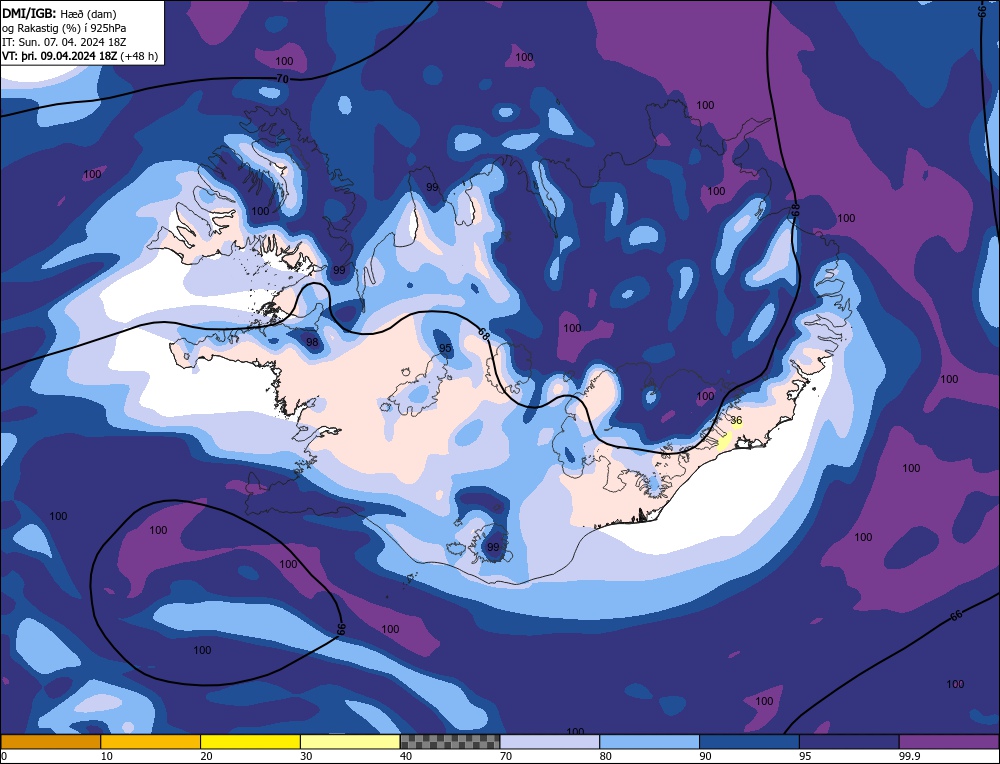
Task: Click the legend tick label '99.9'
Action: coord(909,756)
